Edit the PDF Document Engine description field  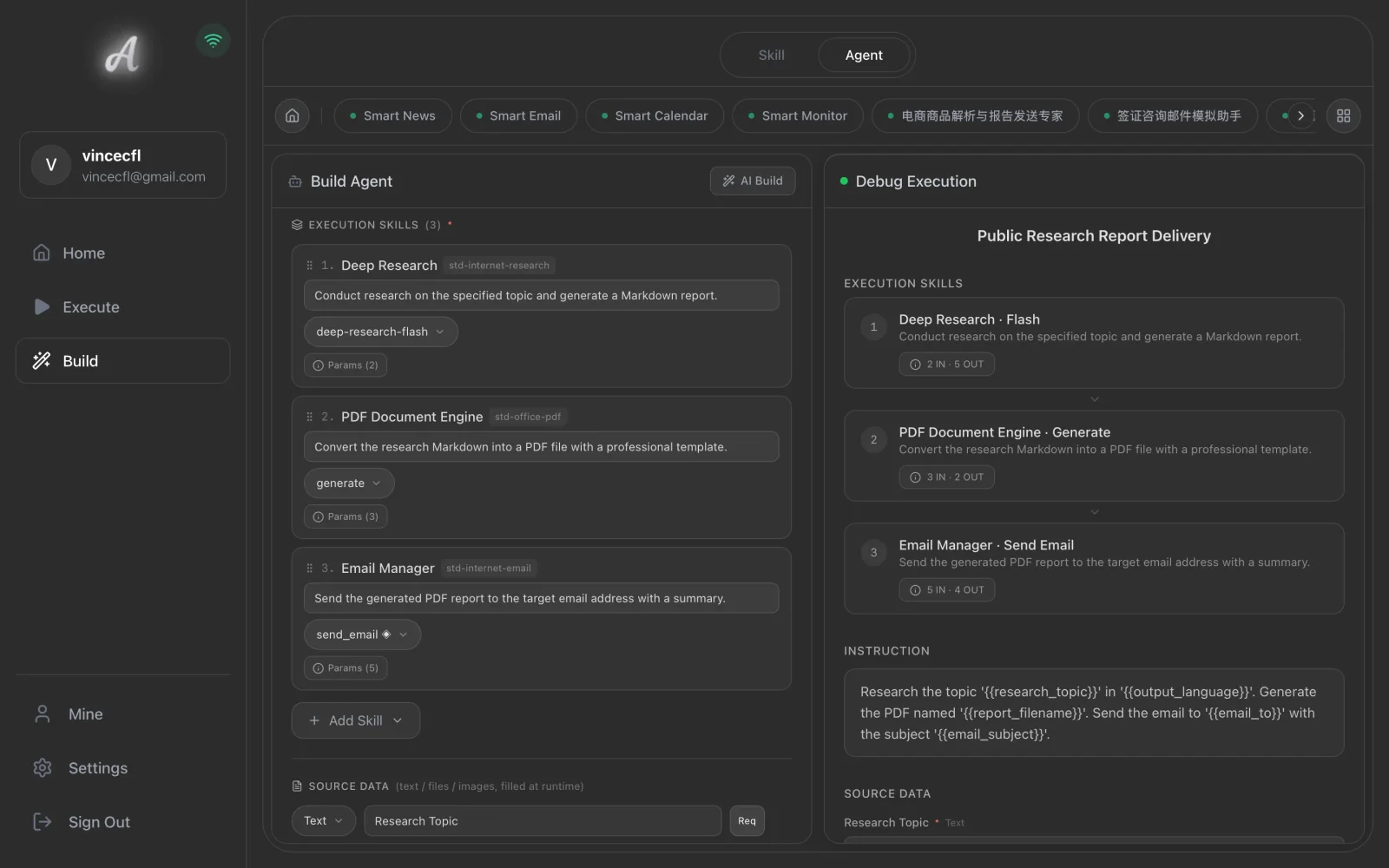point(541,447)
